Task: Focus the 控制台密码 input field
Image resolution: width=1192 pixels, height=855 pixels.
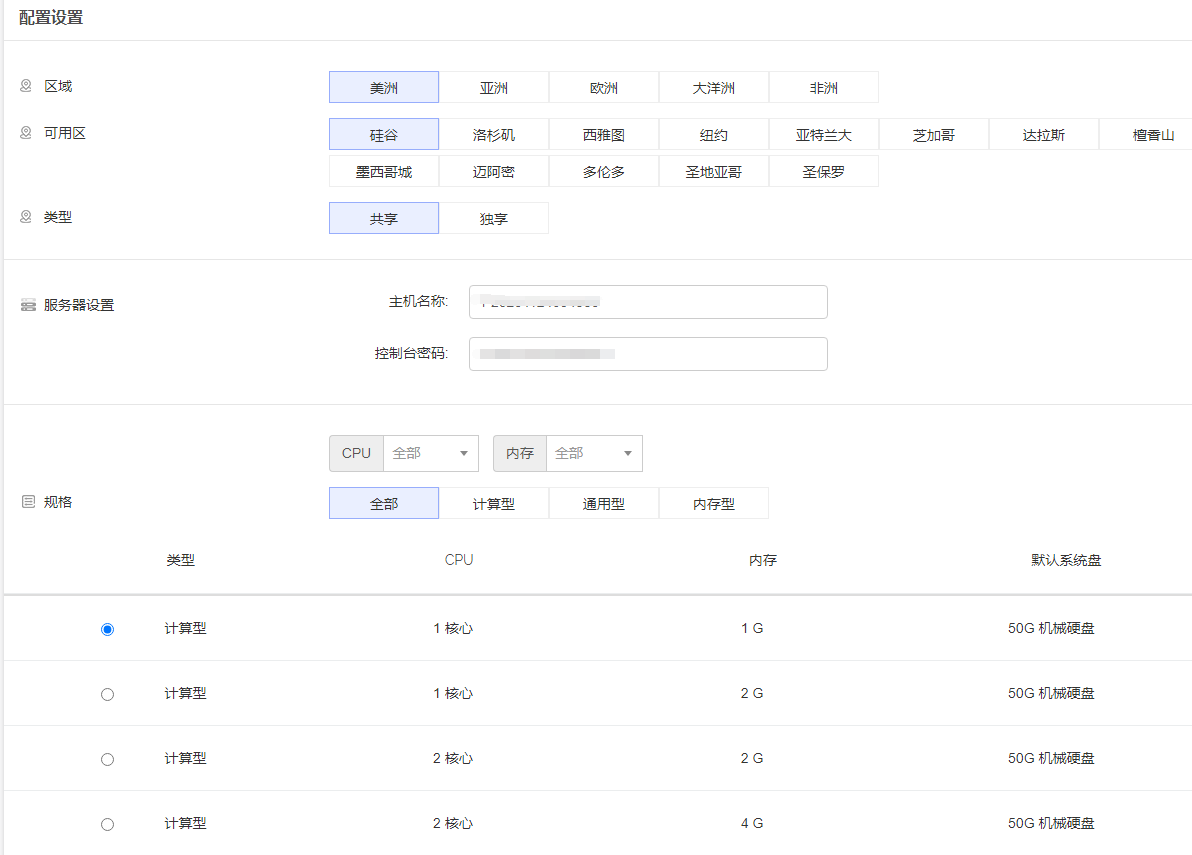Action: [648, 354]
